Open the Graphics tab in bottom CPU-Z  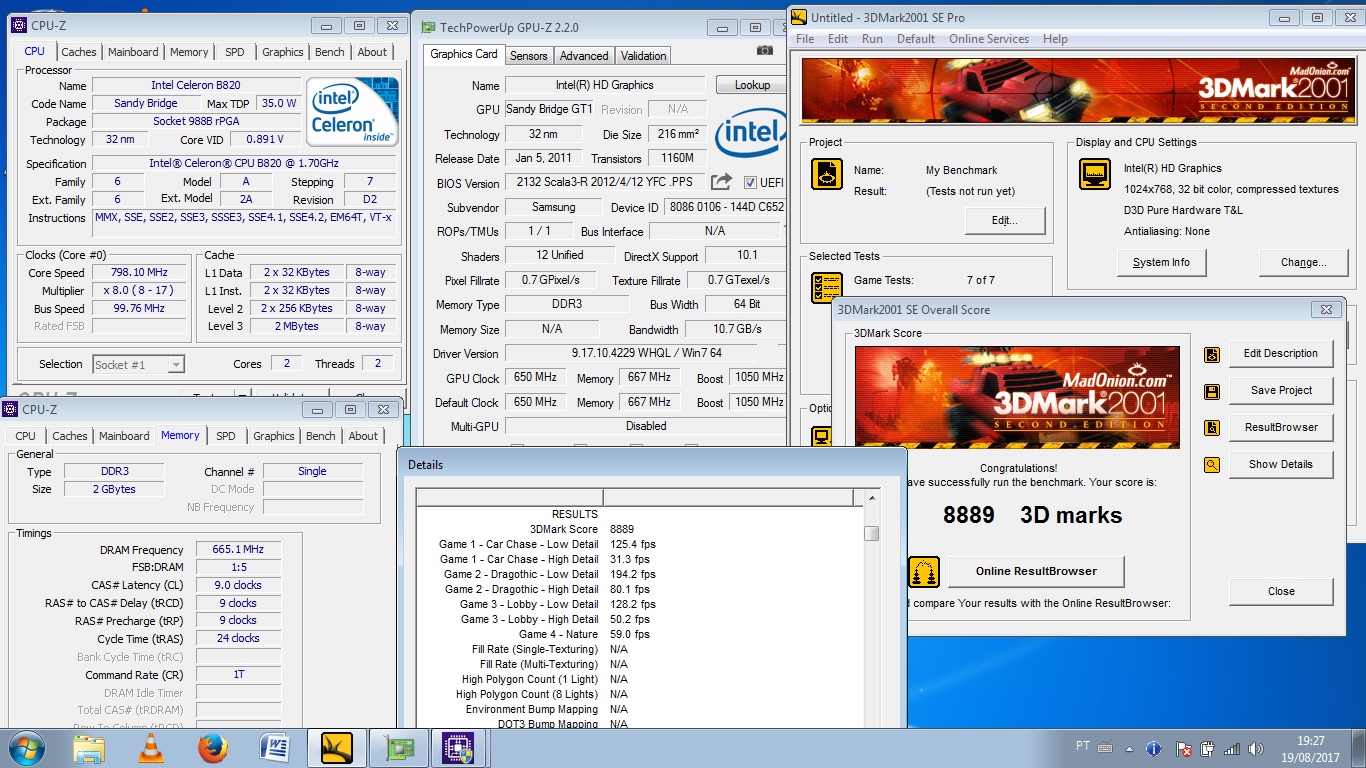pyautogui.click(x=274, y=436)
